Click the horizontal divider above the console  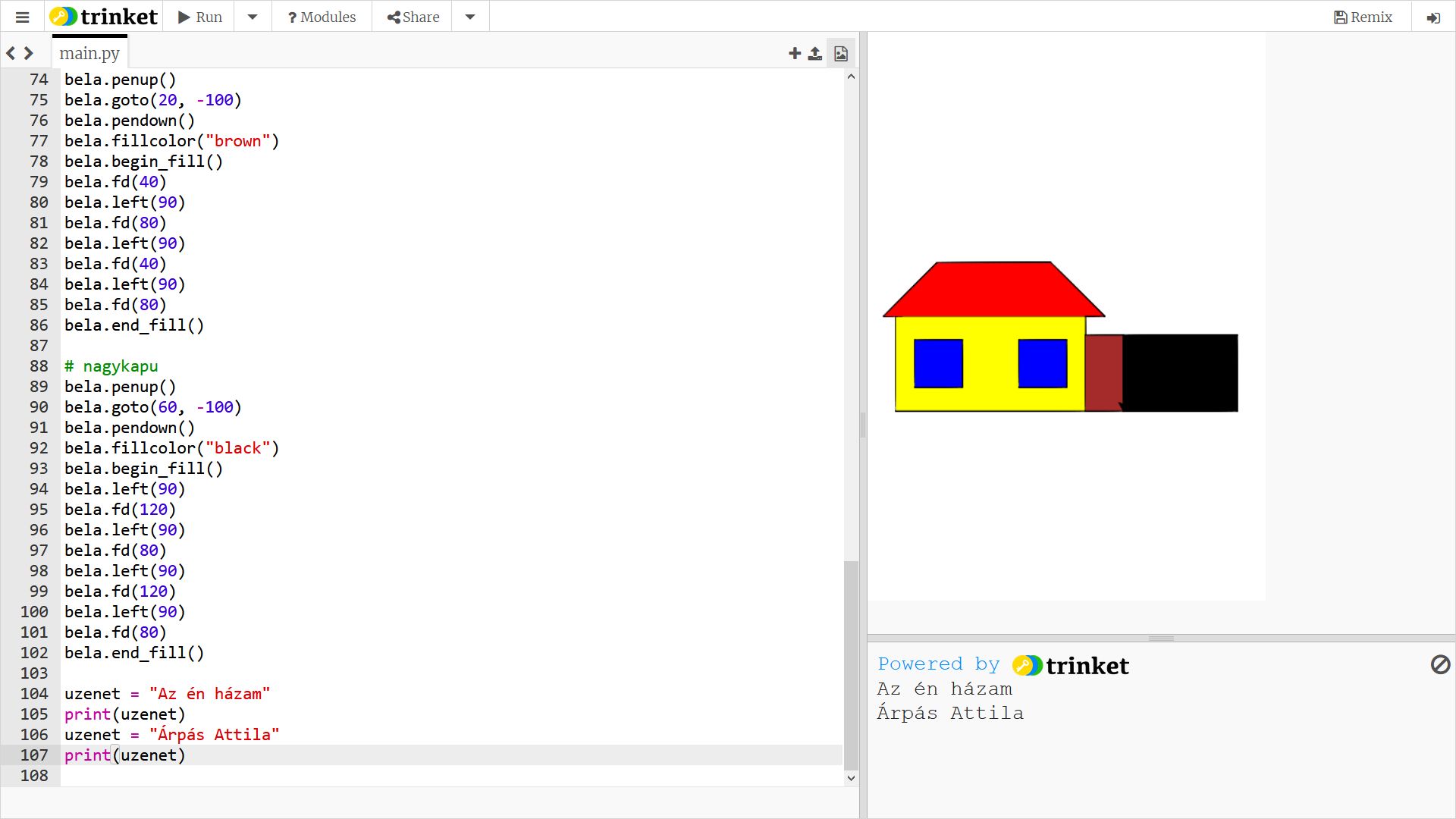[x=1160, y=639]
